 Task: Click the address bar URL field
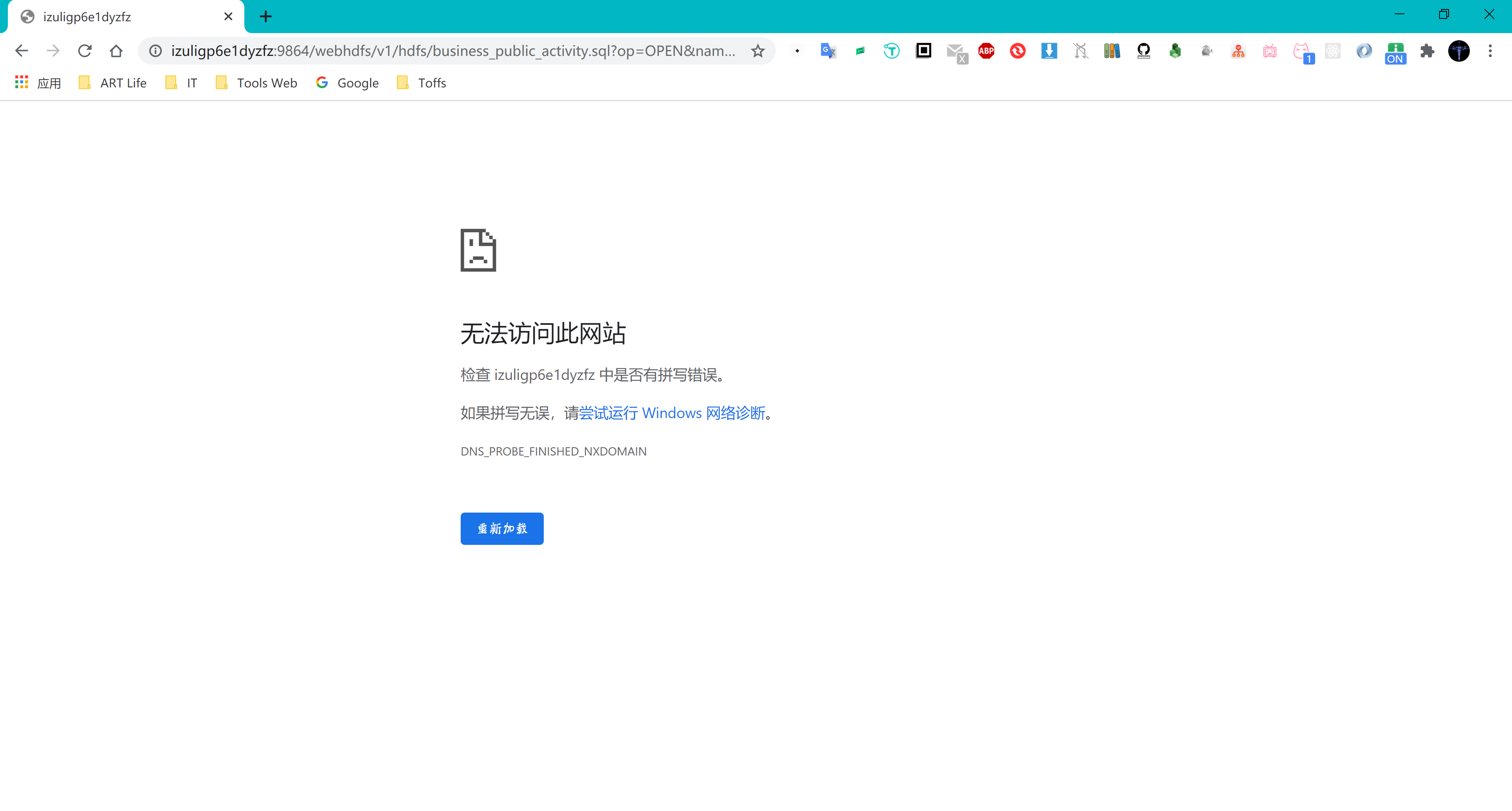(452, 51)
